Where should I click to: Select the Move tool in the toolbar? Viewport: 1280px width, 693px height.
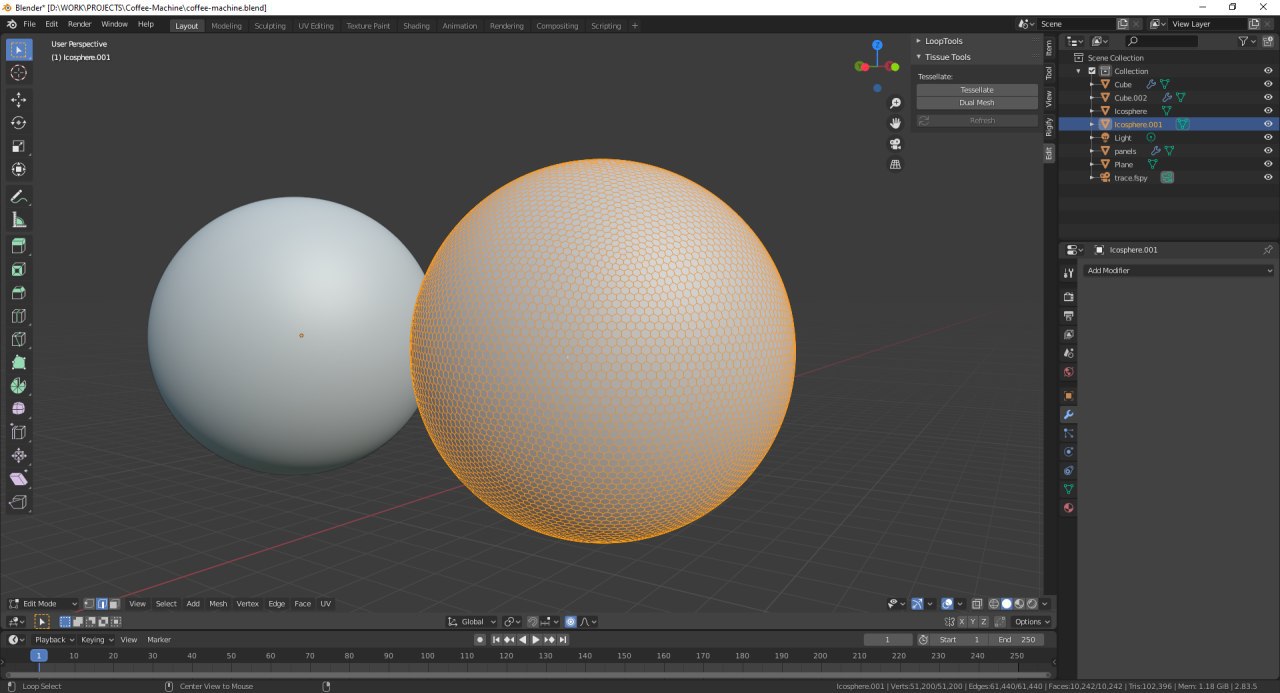pyautogui.click(x=19, y=100)
